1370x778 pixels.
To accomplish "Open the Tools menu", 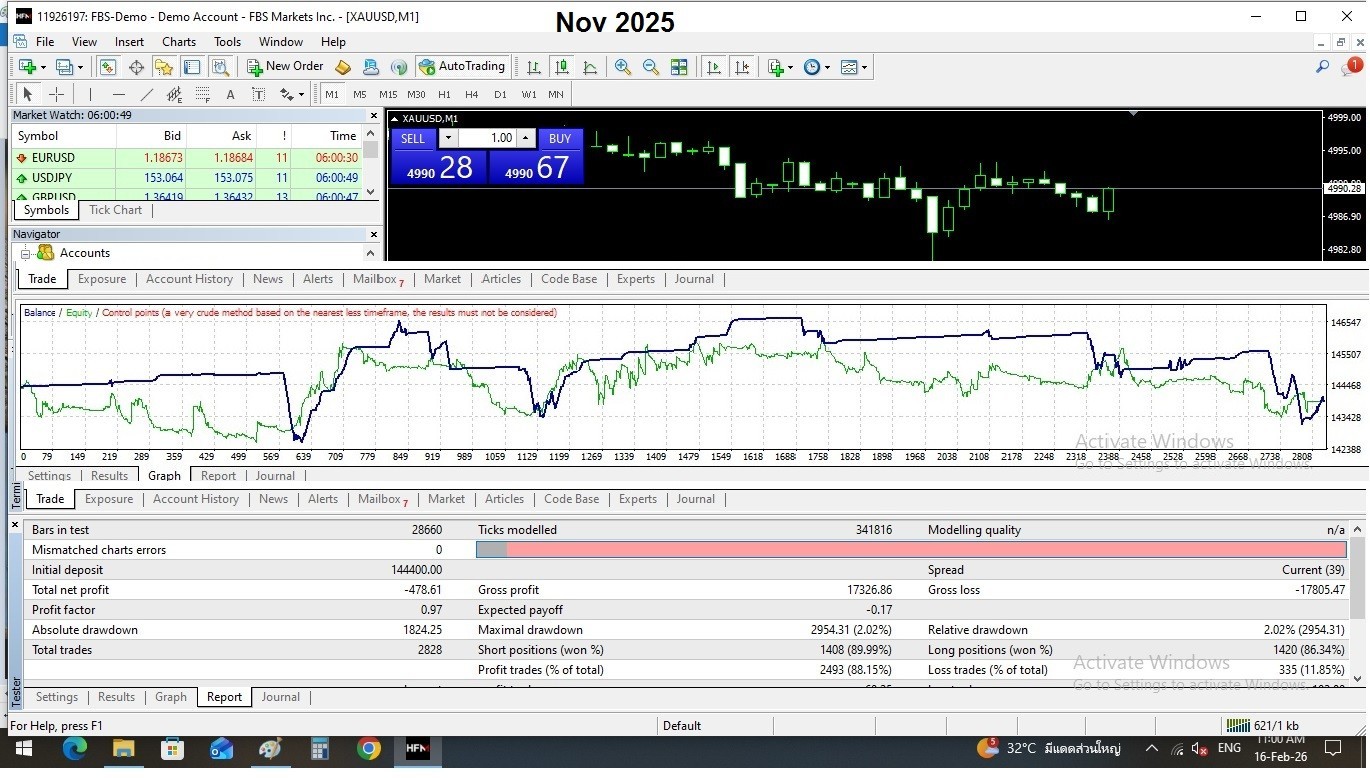I will click(x=227, y=42).
